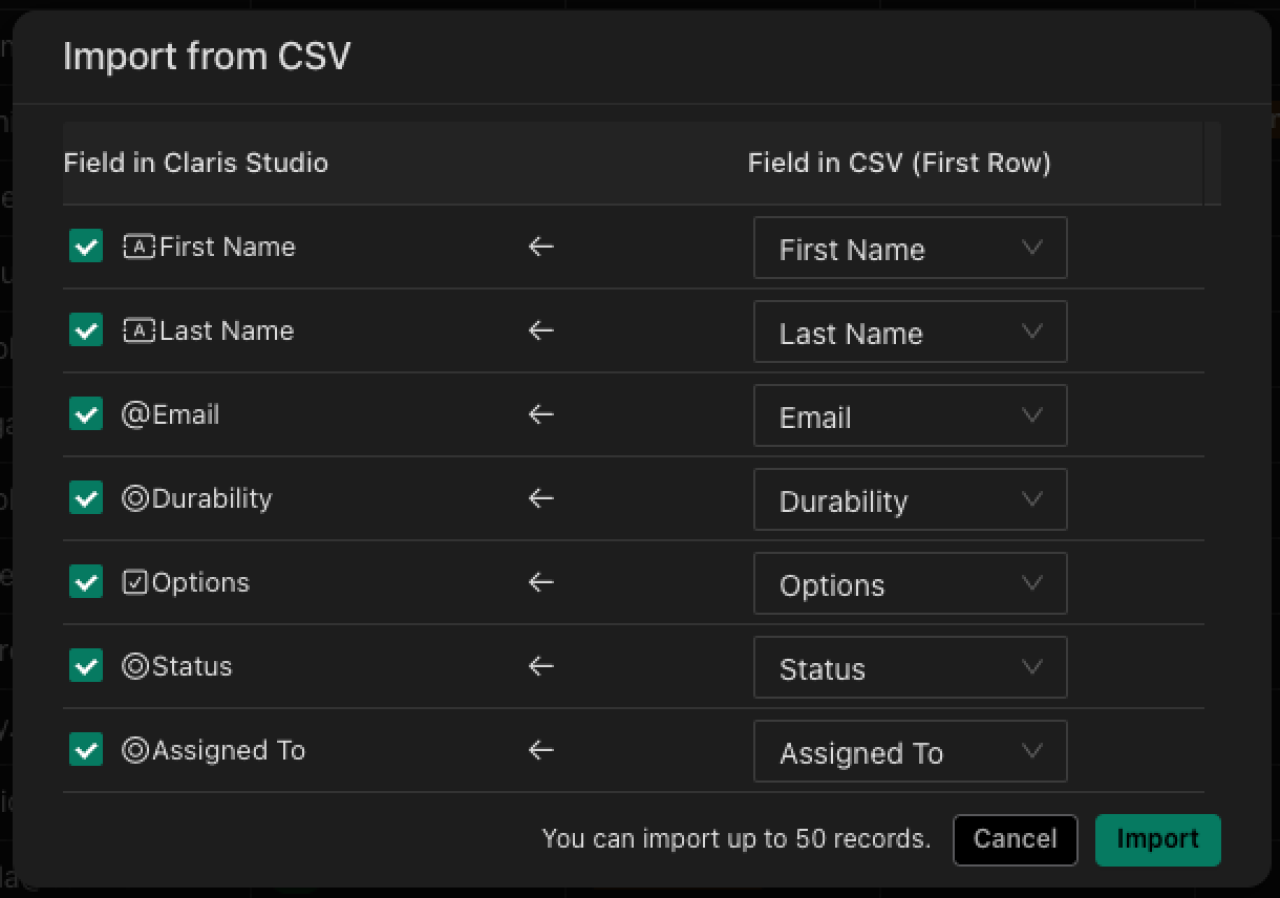This screenshot has width=1280, height=898.
Task: Click the Options field label
Action: pyautogui.click(x=201, y=583)
